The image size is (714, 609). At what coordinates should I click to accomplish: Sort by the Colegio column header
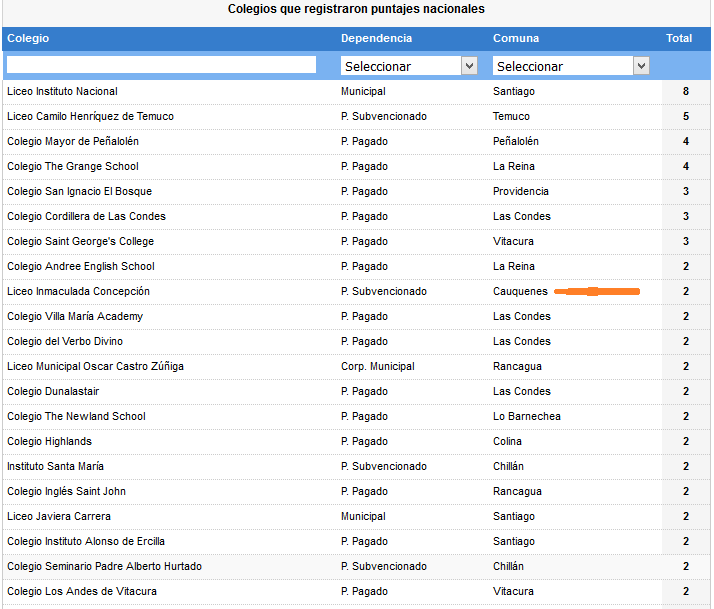28,38
